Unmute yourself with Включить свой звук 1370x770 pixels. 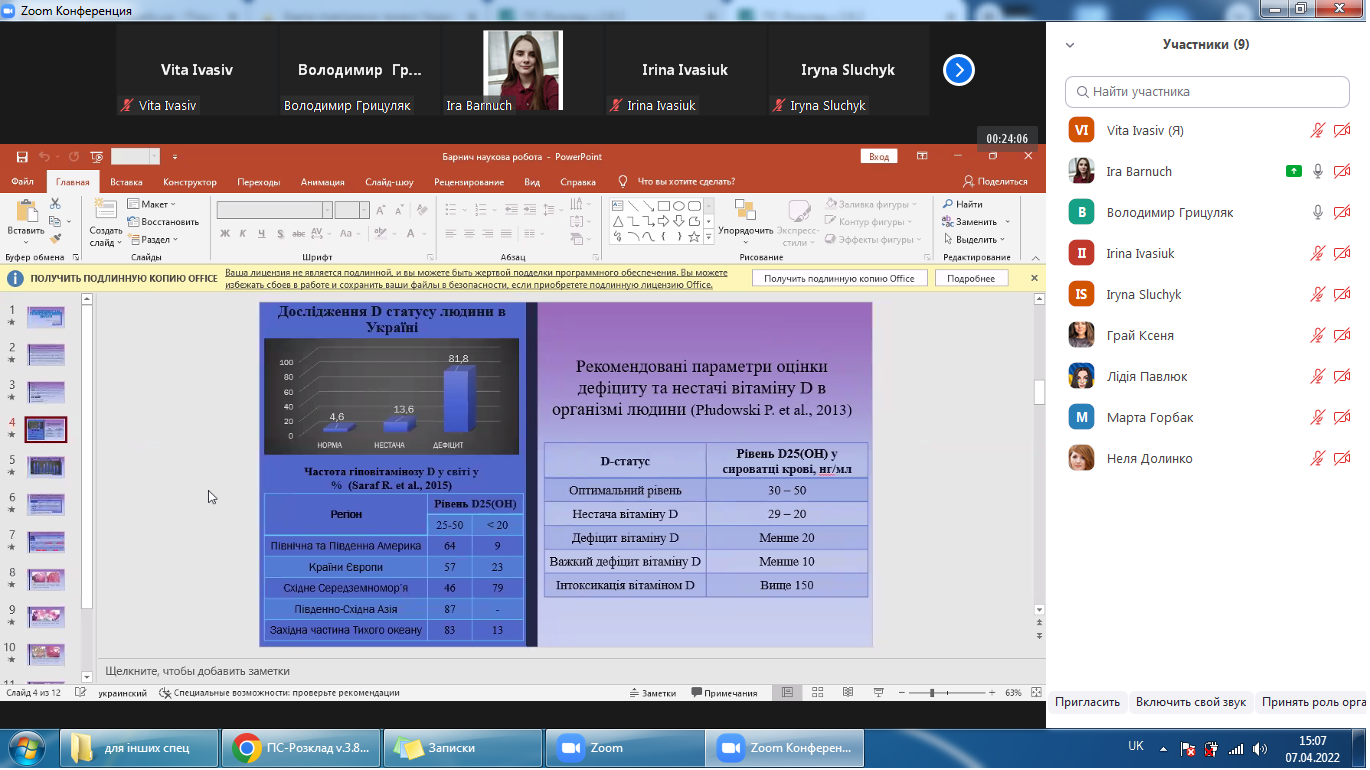click(1190, 702)
